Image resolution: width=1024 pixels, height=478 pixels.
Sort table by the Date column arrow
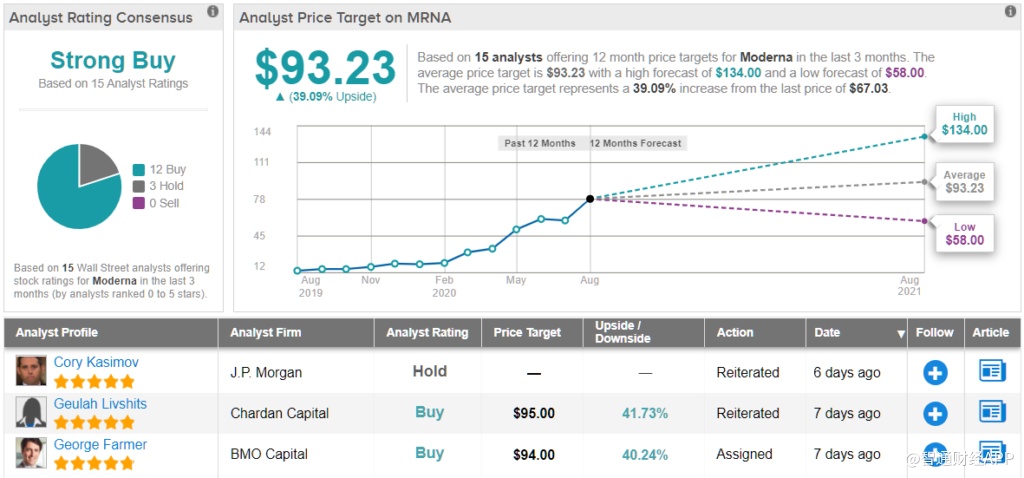pos(901,333)
